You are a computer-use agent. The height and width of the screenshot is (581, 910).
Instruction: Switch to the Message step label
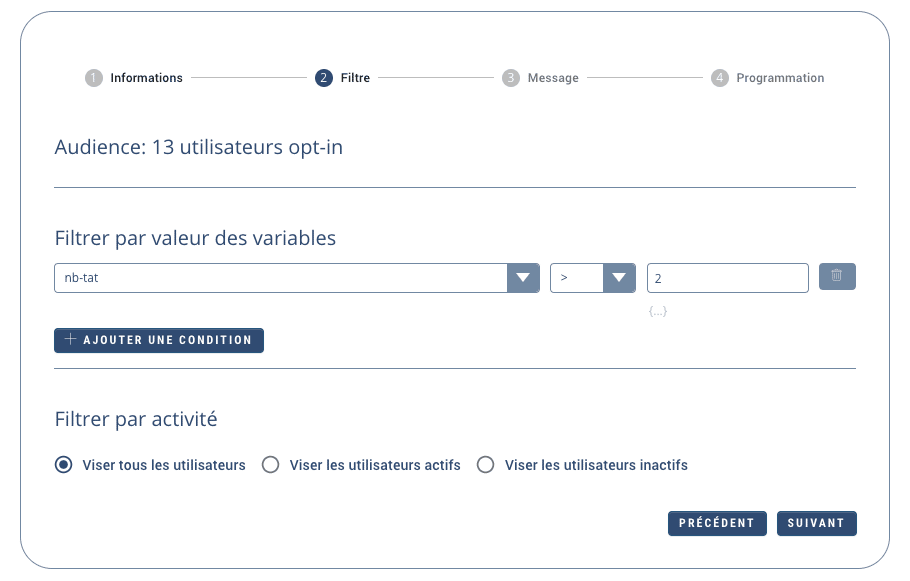click(x=553, y=78)
